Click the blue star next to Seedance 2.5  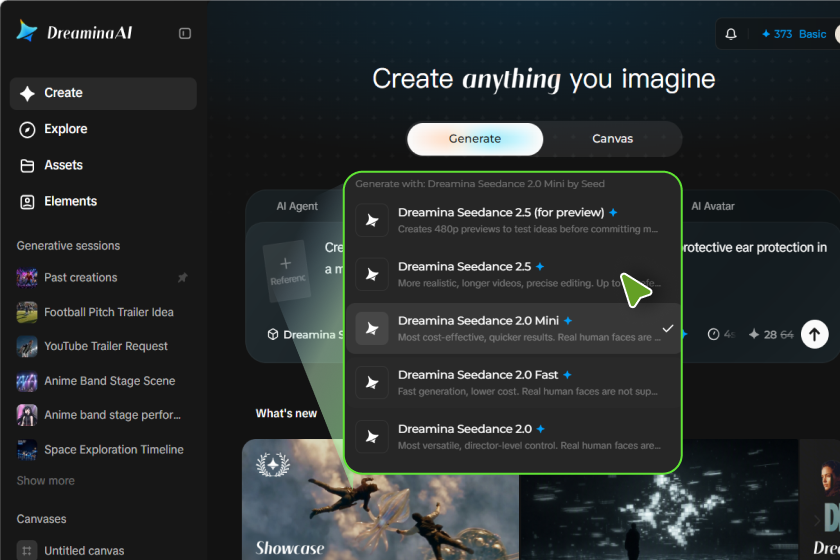(540, 266)
